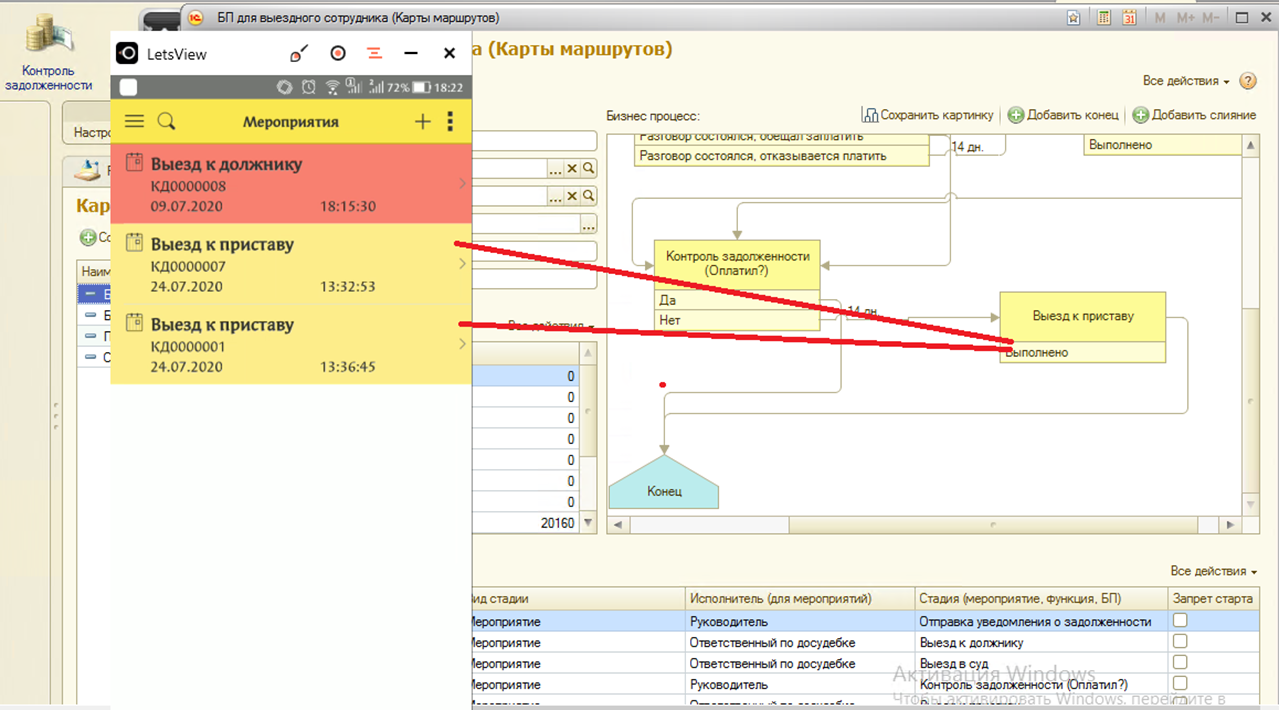Screen dimensions: 1279x710
Task: Click the LetsView record button
Action: tap(338, 53)
